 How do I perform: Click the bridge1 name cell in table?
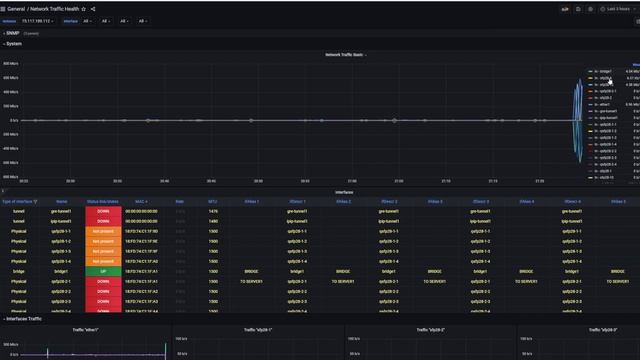61,271
